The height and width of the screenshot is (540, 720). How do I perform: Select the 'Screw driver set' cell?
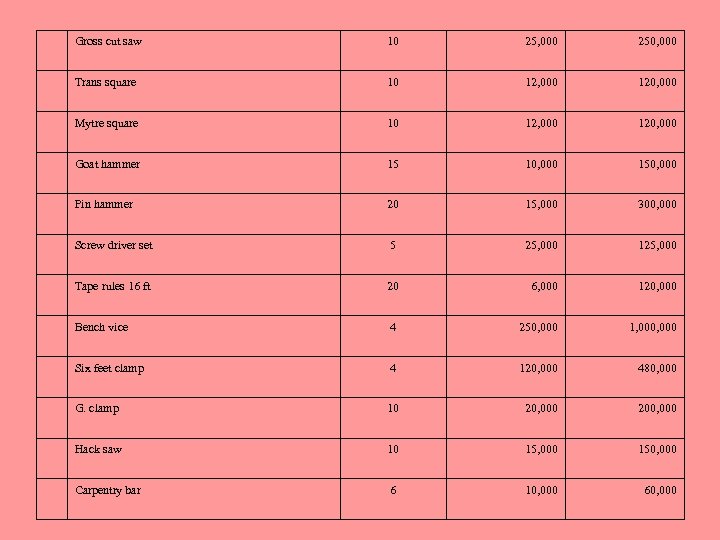(x=114, y=245)
